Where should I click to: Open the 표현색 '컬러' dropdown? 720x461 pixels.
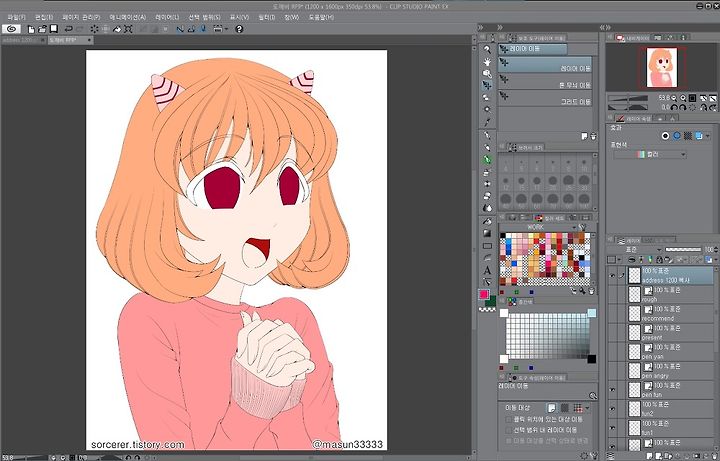point(649,155)
